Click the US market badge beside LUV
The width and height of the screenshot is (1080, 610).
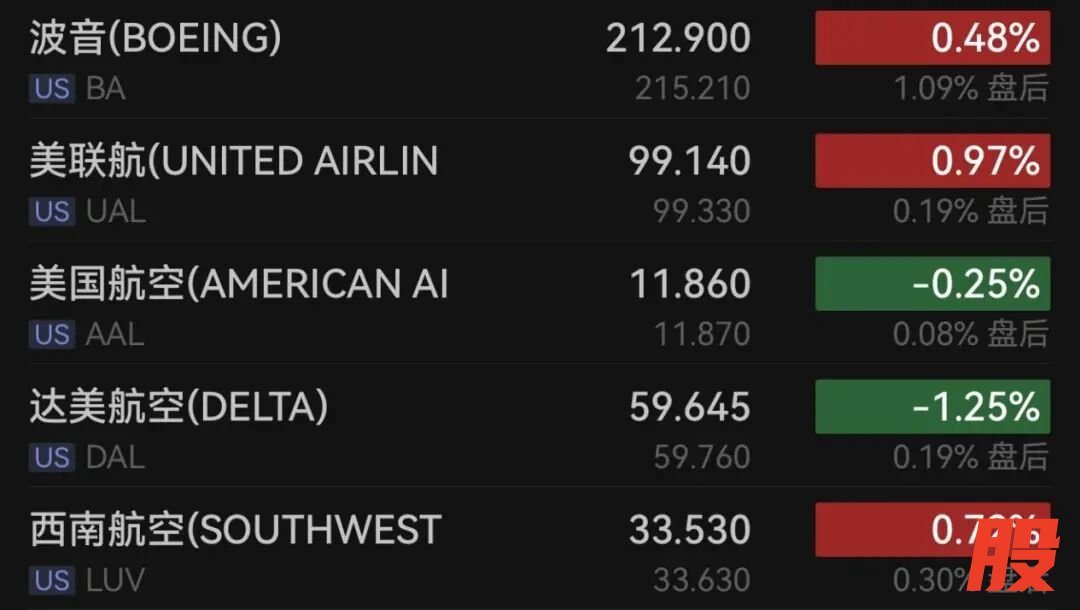[x=52, y=580]
